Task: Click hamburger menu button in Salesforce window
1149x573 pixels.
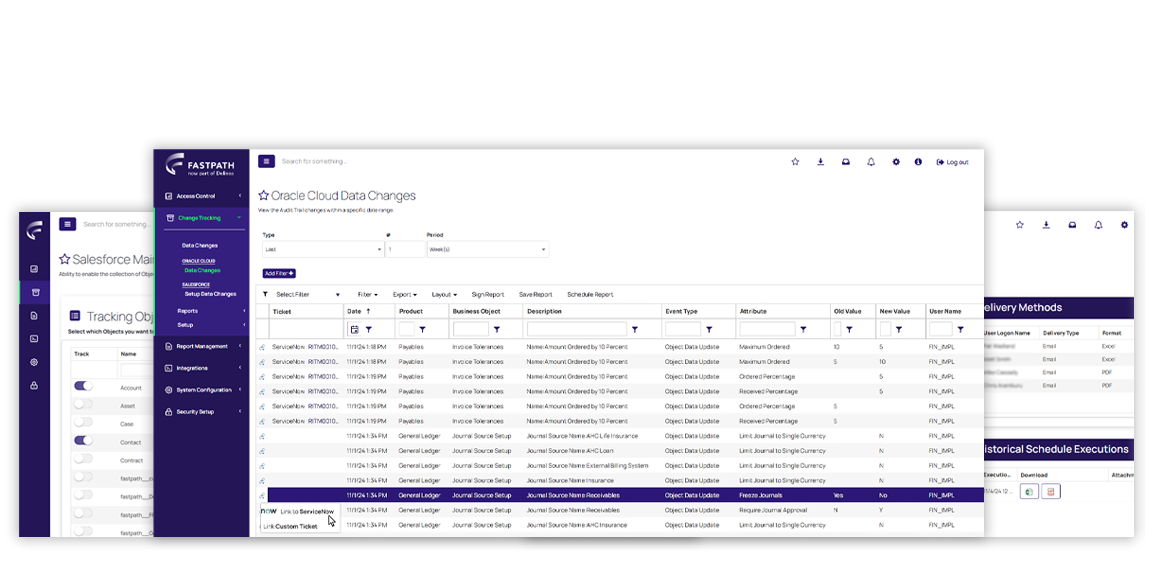Action: point(68,223)
